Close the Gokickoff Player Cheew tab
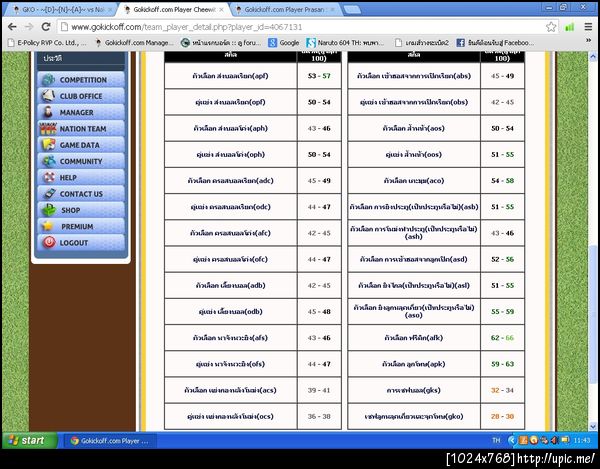600x469 pixels. (x=222, y=10)
